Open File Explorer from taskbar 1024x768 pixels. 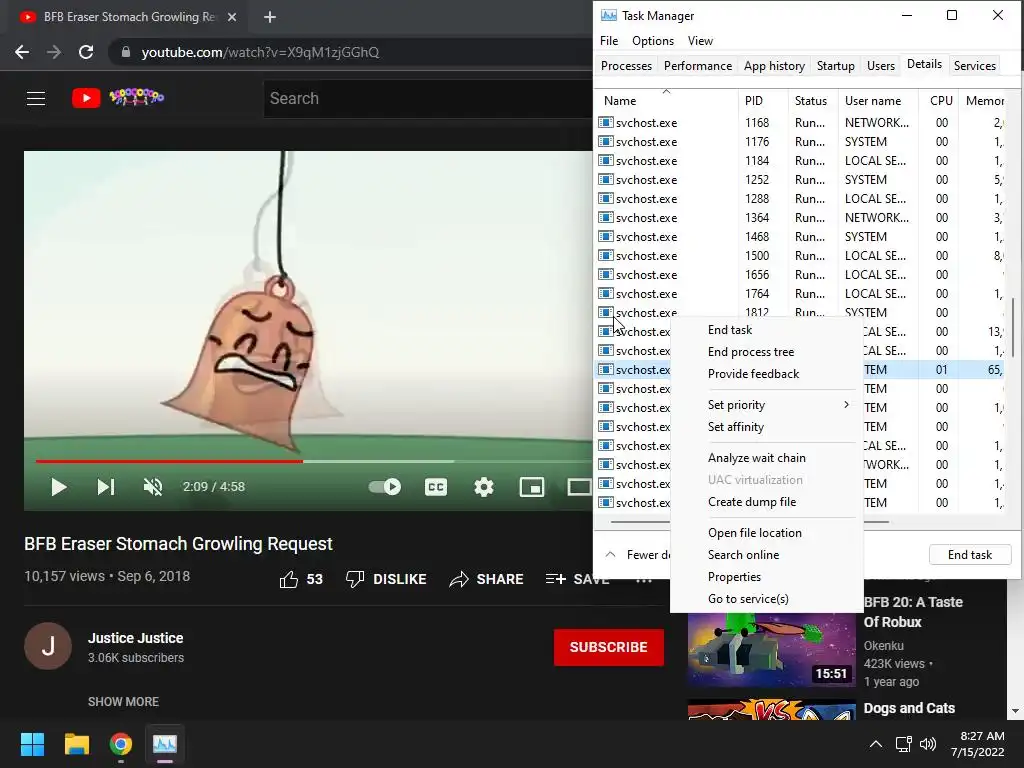[x=76, y=744]
